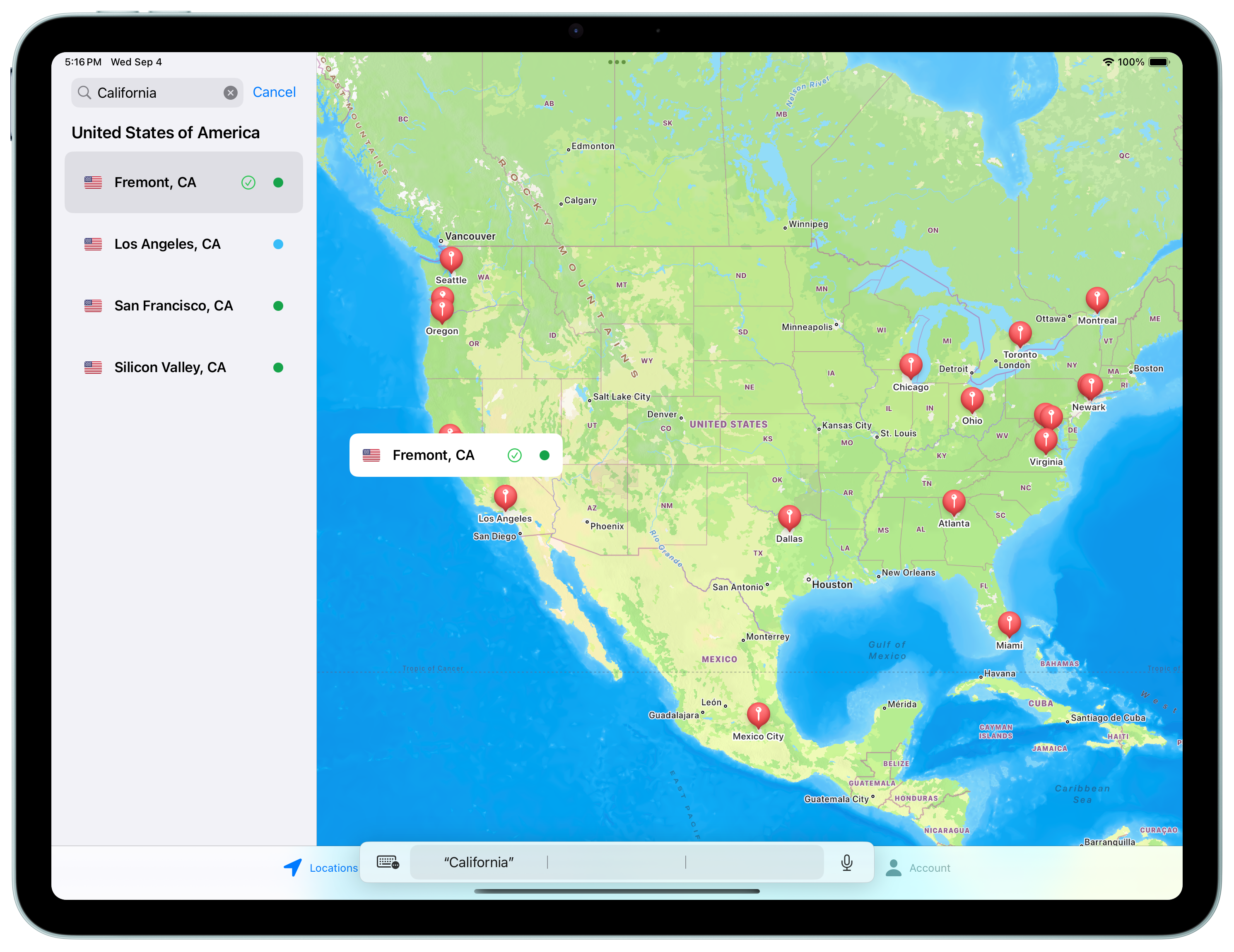
Task: Tap the three-dot multitasking menu
Action: 617,62
